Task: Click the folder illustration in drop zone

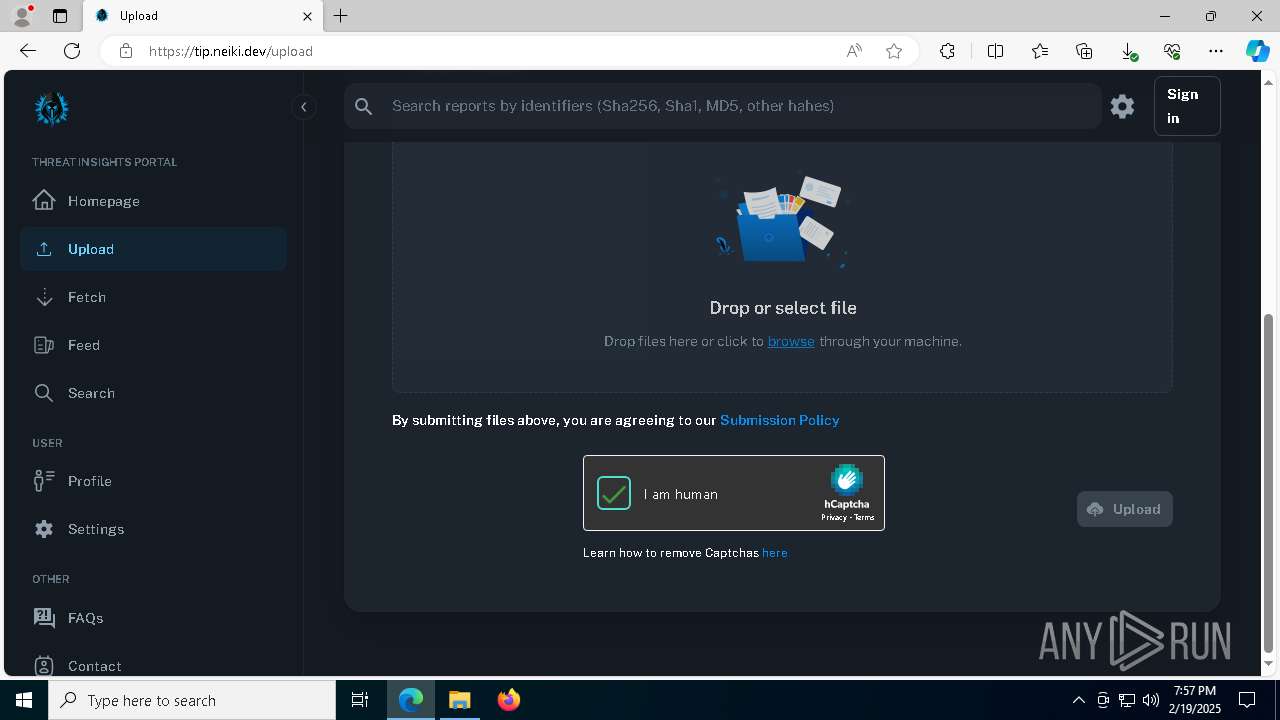Action: (x=782, y=223)
